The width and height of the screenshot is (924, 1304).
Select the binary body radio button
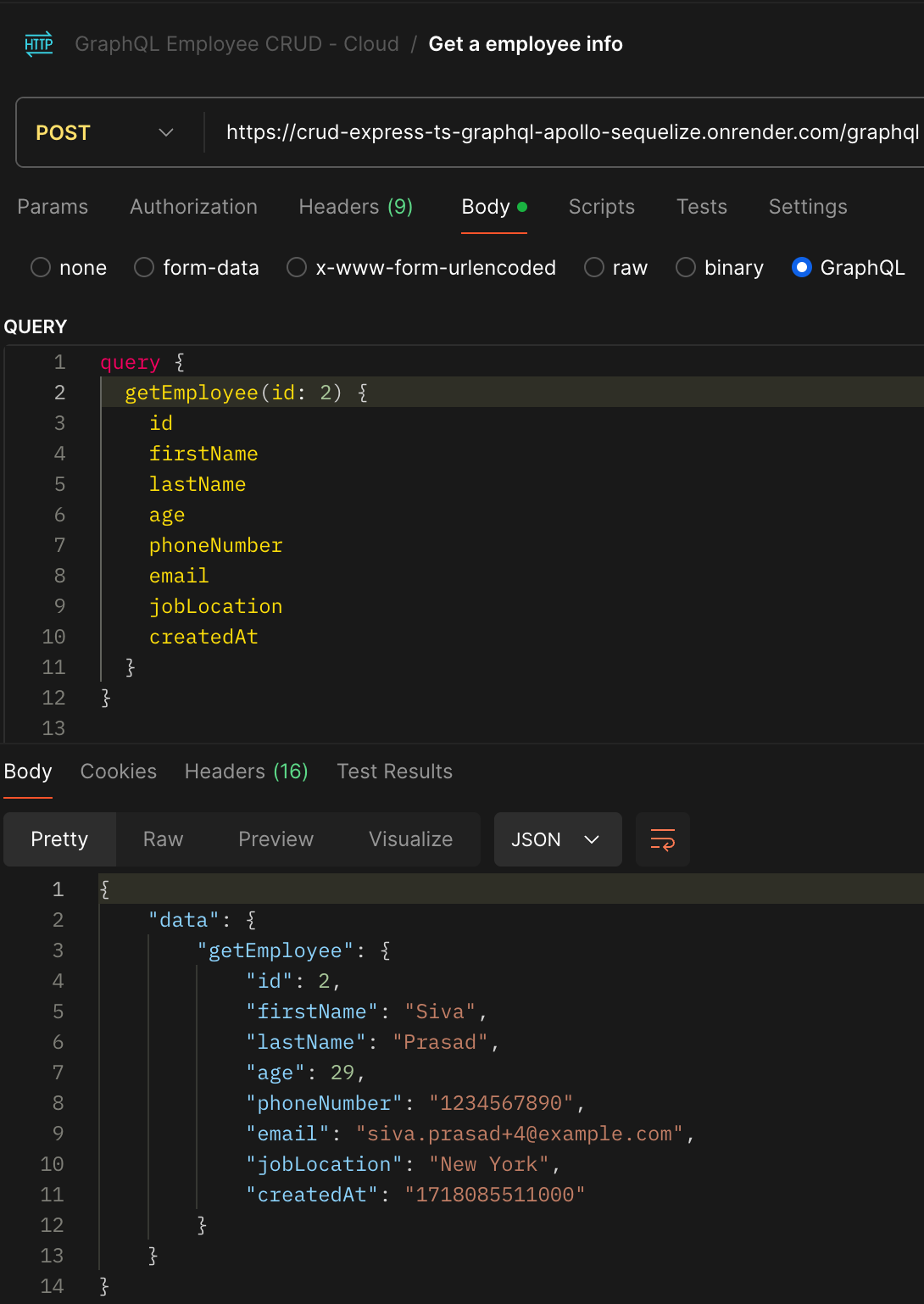point(686,268)
